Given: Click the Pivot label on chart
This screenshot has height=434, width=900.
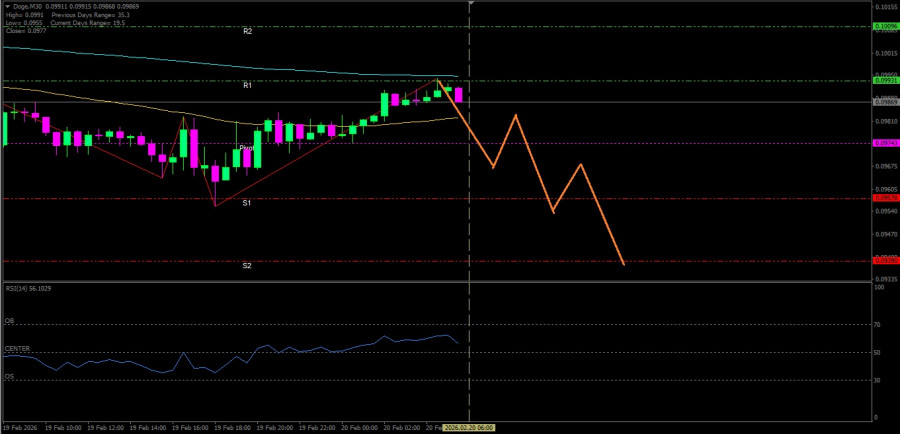Looking at the screenshot, I should (x=246, y=148).
